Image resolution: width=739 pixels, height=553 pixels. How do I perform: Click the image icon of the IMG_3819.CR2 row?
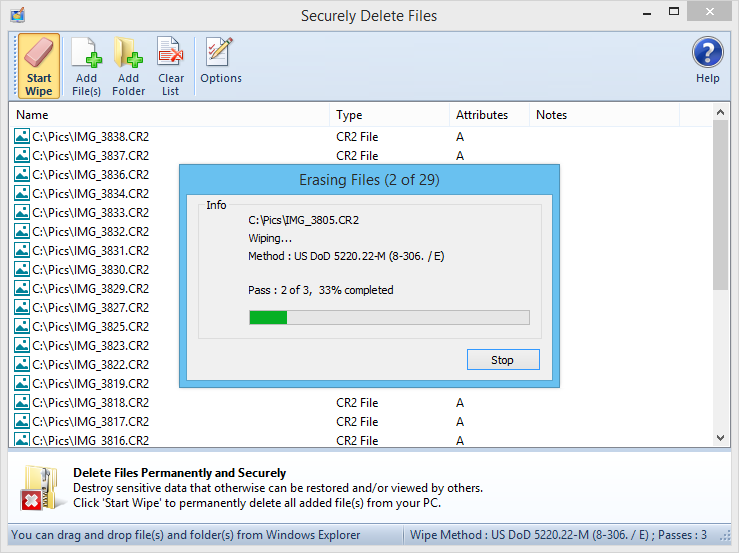[x=22, y=383]
